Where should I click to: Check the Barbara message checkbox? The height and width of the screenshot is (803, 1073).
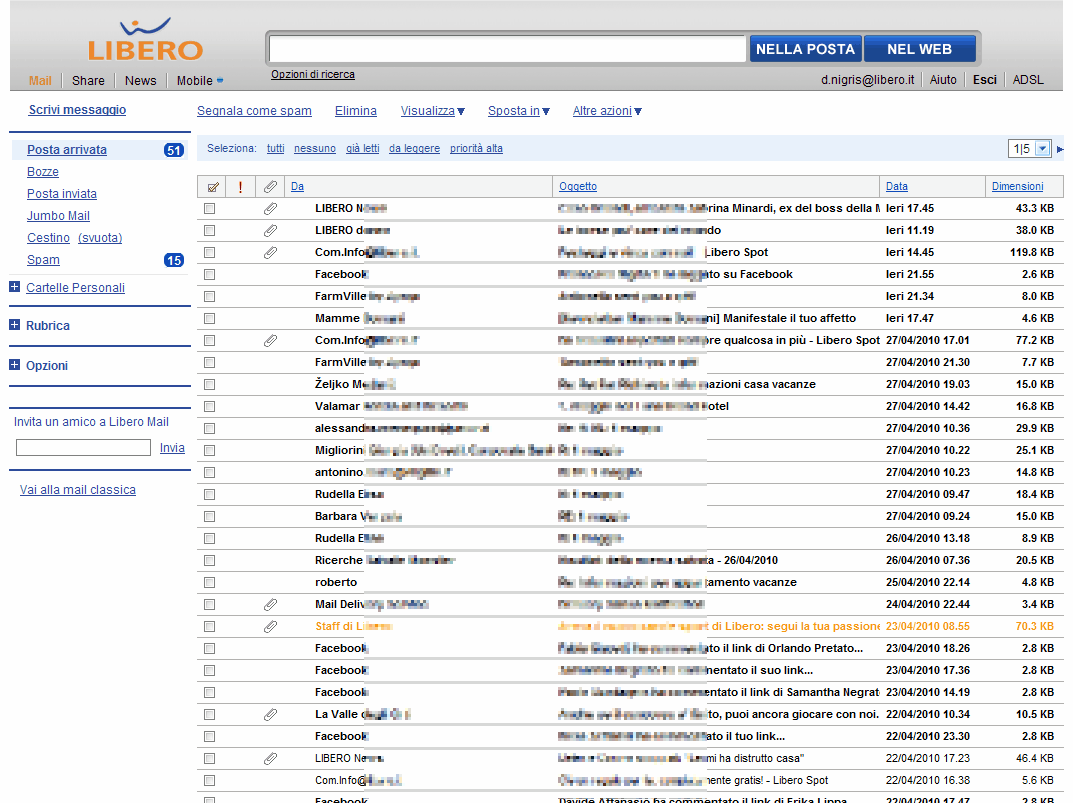click(209, 517)
